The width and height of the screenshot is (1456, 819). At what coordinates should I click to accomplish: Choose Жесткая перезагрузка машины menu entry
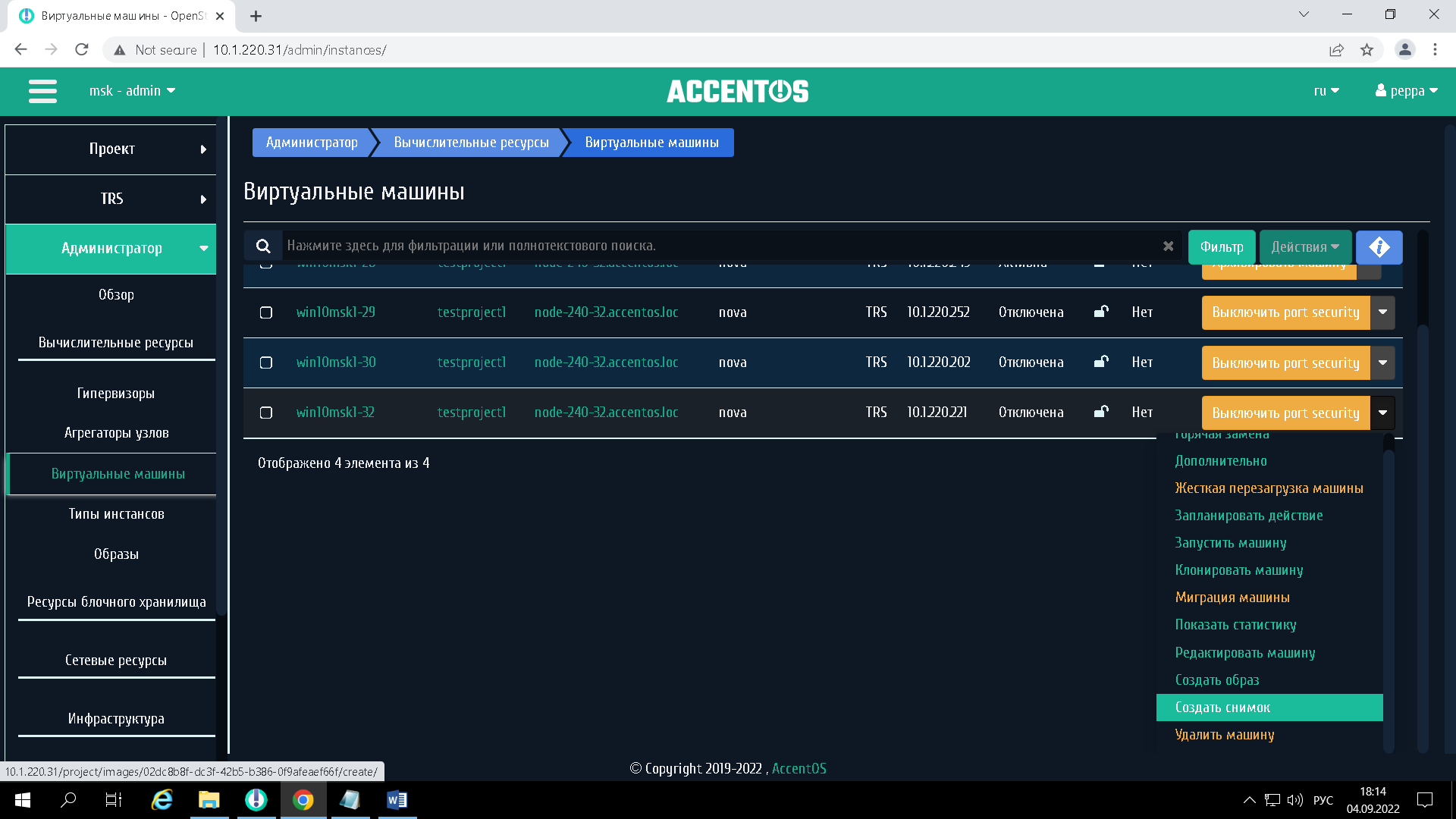[1269, 488]
